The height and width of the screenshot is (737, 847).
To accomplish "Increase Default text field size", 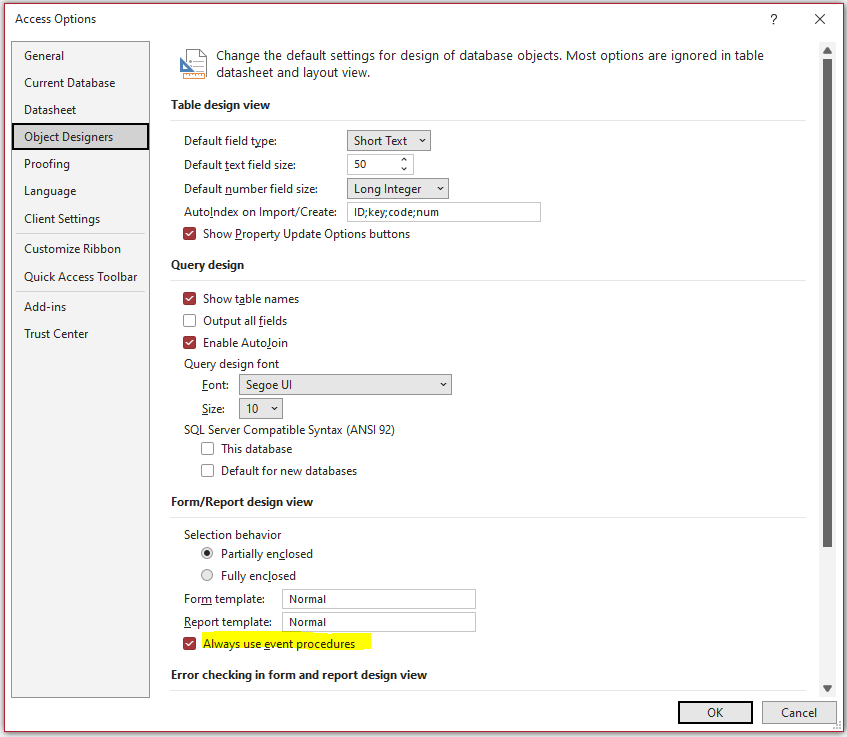I will [x=404, y=159].
